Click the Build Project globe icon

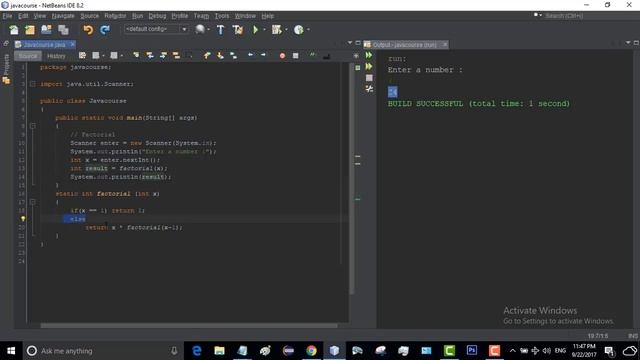click(200, 29)
